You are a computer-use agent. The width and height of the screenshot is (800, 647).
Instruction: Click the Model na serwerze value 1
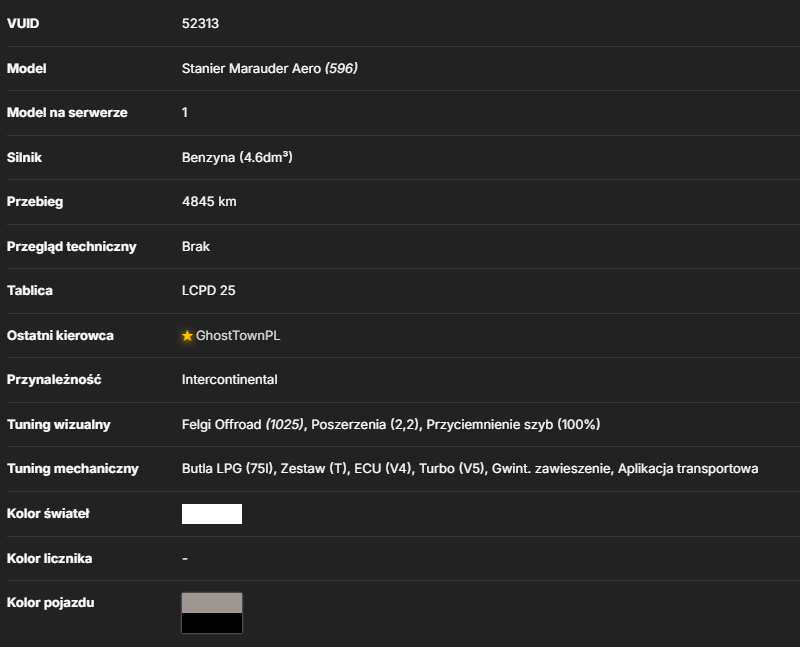click(185, 113)
